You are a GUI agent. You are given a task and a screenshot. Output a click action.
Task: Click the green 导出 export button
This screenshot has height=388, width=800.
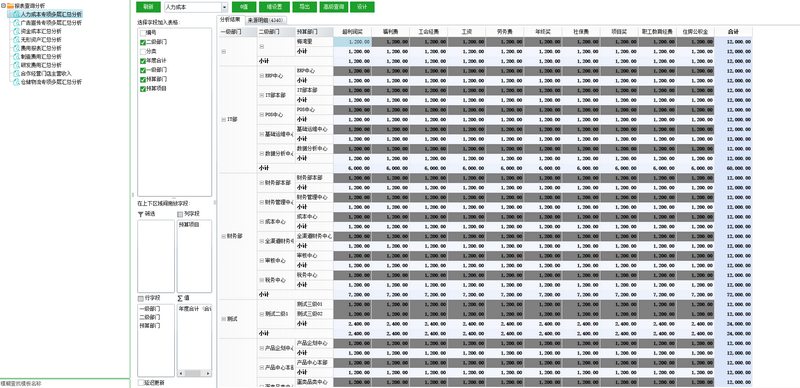(x=305, y=7)
